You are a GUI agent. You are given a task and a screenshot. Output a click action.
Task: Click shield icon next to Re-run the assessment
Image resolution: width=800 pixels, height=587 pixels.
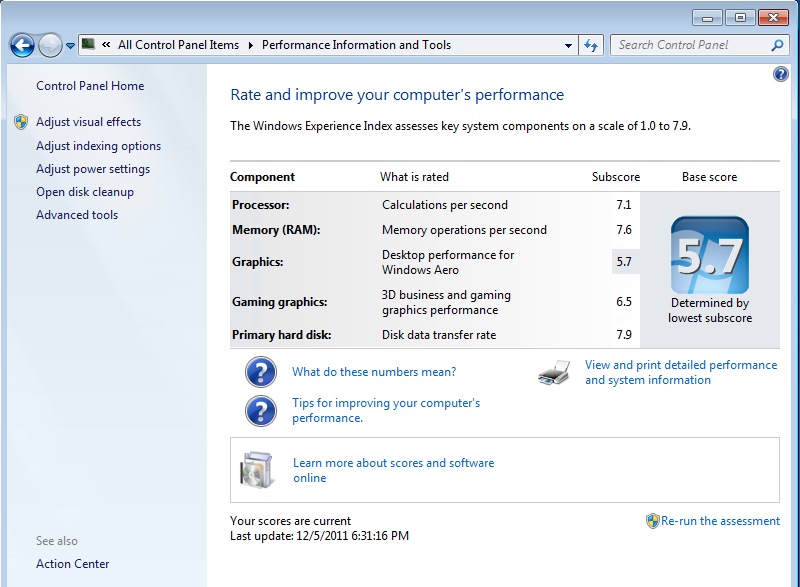(x=653, y=521)
